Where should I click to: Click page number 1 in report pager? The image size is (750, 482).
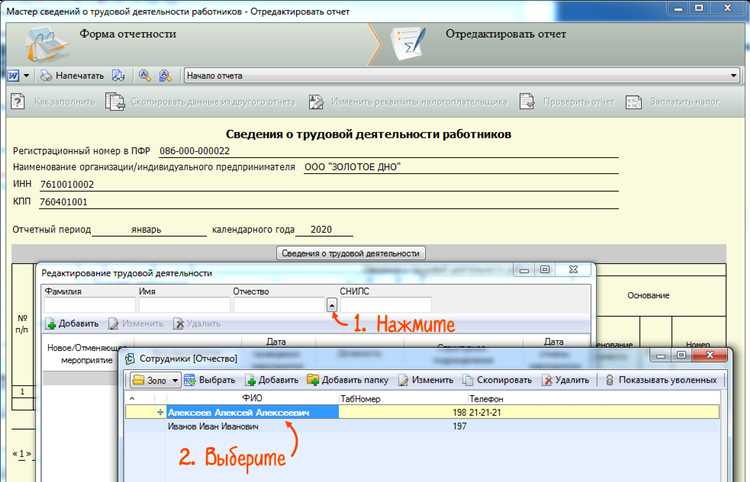tap(22, 453)
